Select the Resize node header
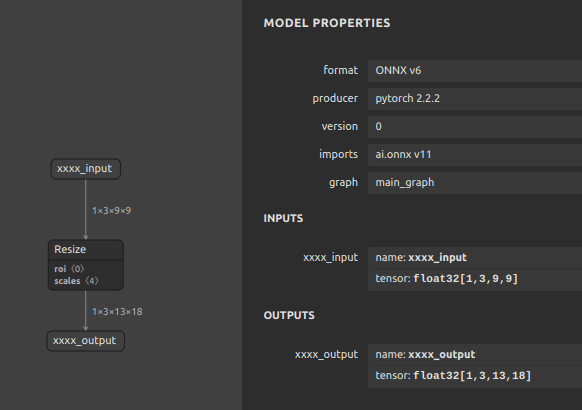582x410 pixels. pyautogui.click(x=86, y=250)
